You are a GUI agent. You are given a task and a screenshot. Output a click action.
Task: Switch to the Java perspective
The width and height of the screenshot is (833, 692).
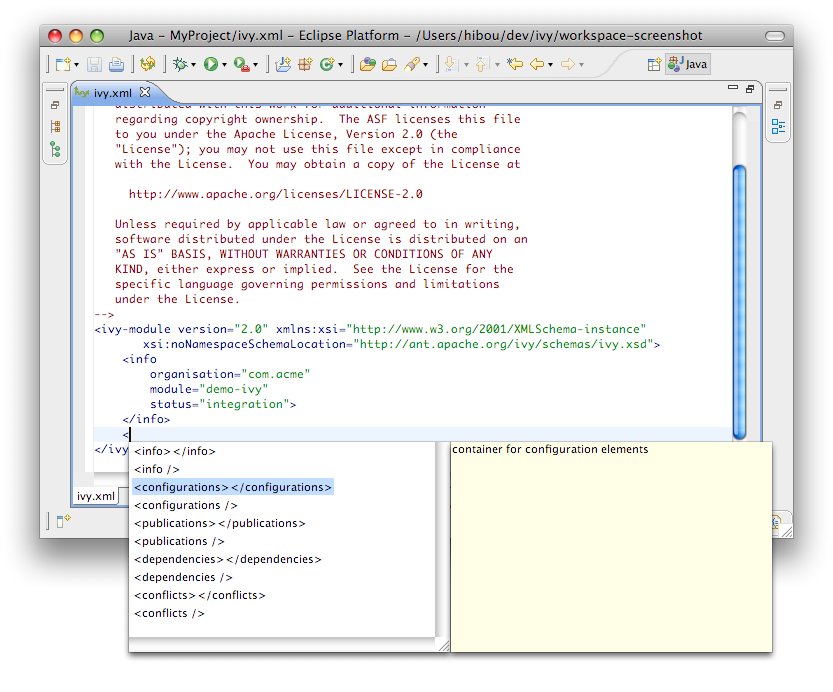[690, 65]
